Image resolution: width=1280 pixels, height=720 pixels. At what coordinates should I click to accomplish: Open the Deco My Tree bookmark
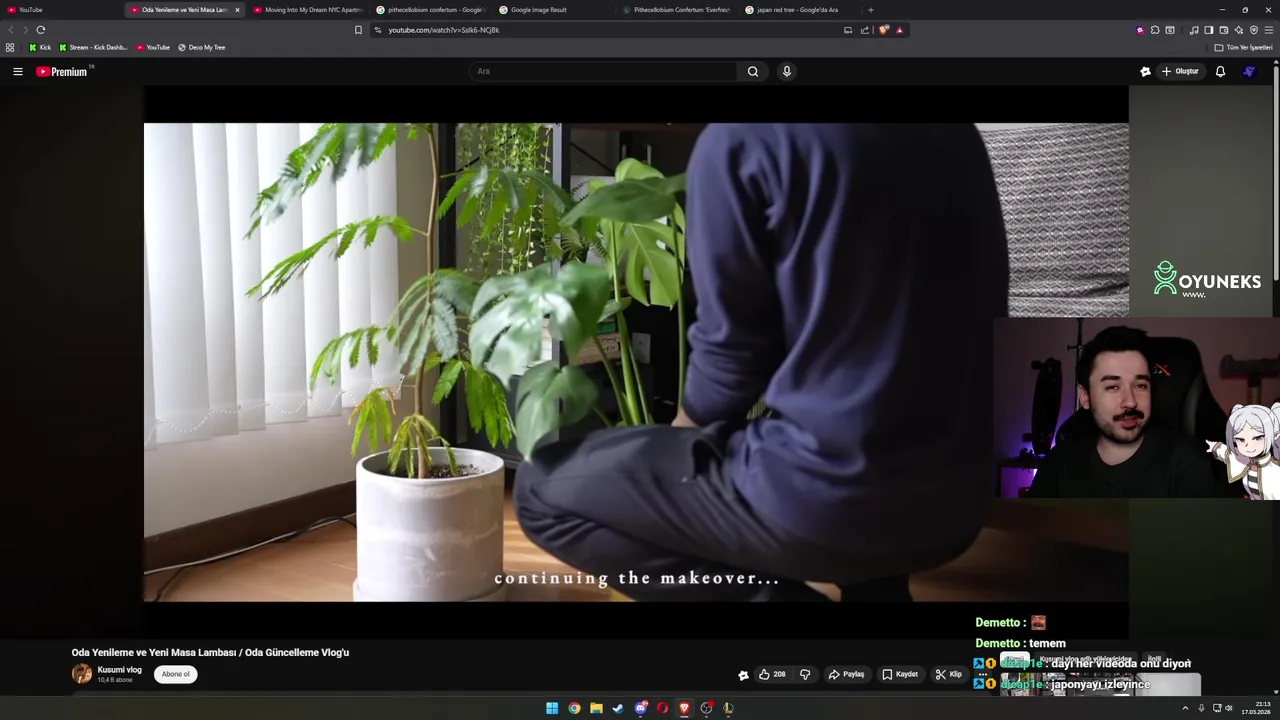click(201, 47)
